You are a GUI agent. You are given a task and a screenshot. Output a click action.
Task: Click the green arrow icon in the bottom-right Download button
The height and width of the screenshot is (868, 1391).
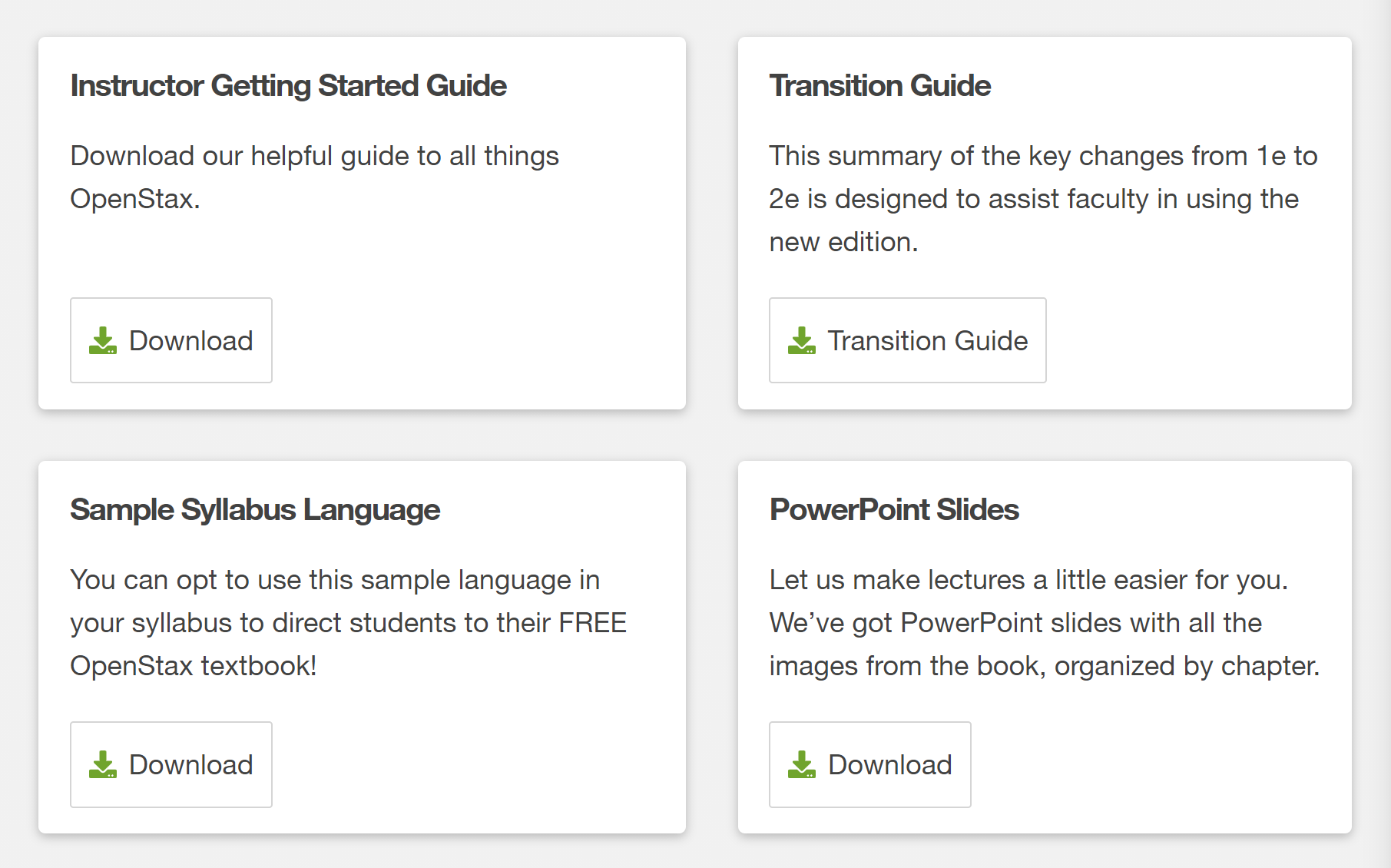point(803,764)
